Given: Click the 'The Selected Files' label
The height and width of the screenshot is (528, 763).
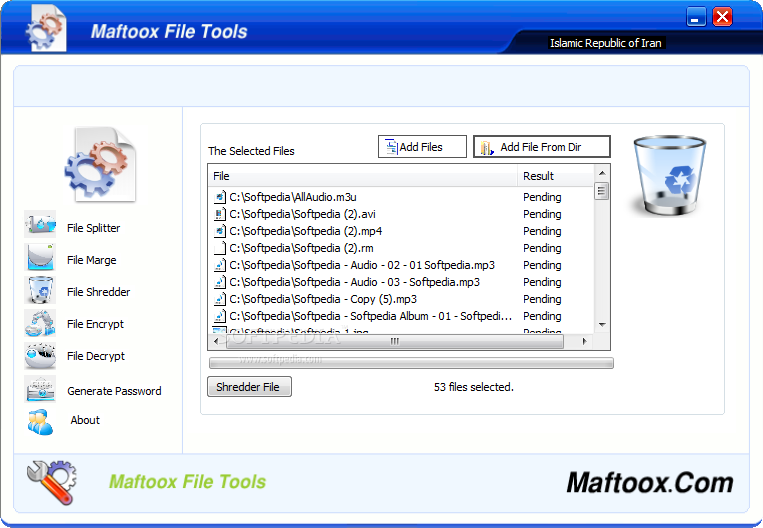Looking at the screenshot, I should coord(251,151).
